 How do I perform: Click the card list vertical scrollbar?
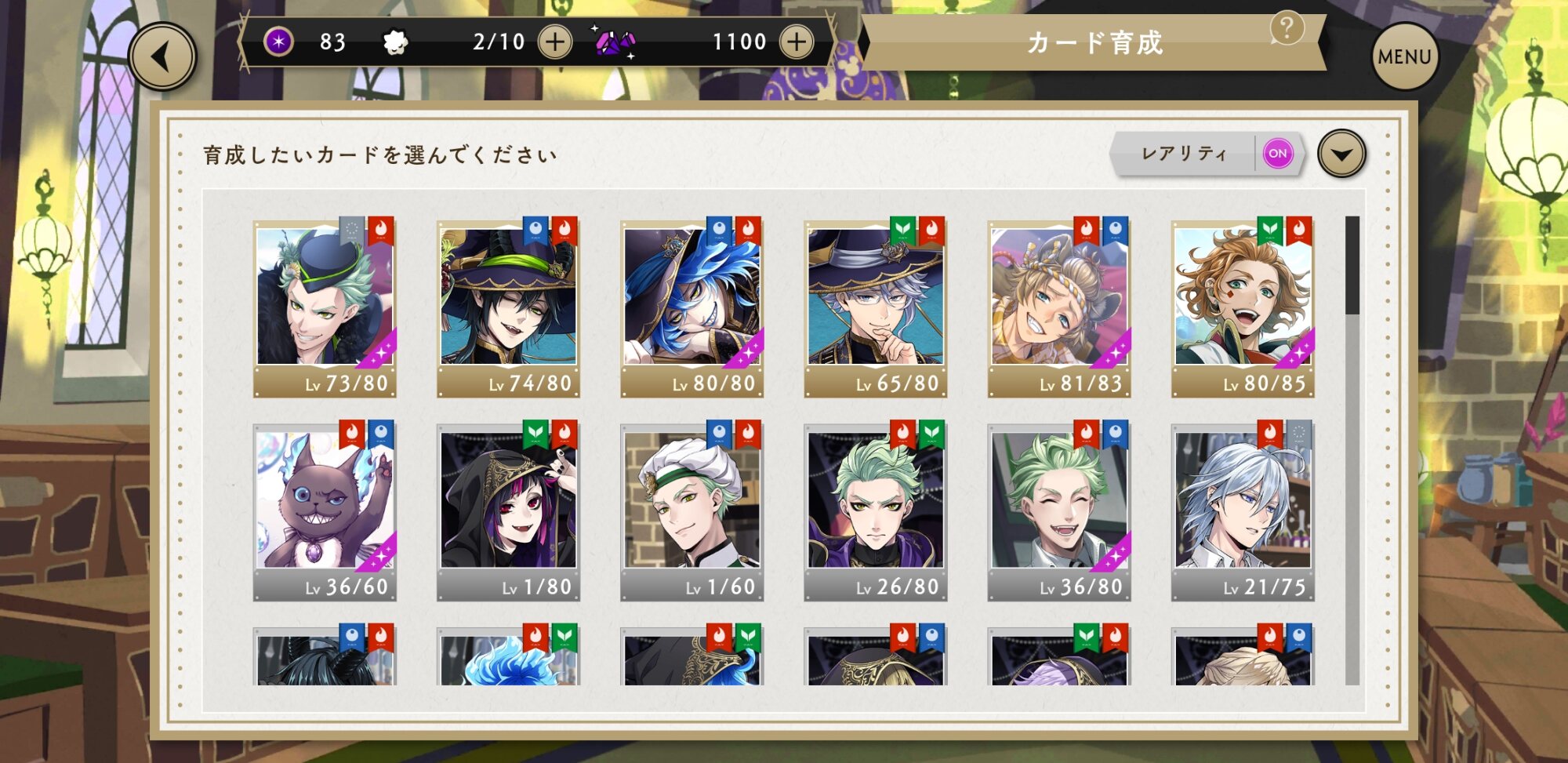tap(1352, 450)
